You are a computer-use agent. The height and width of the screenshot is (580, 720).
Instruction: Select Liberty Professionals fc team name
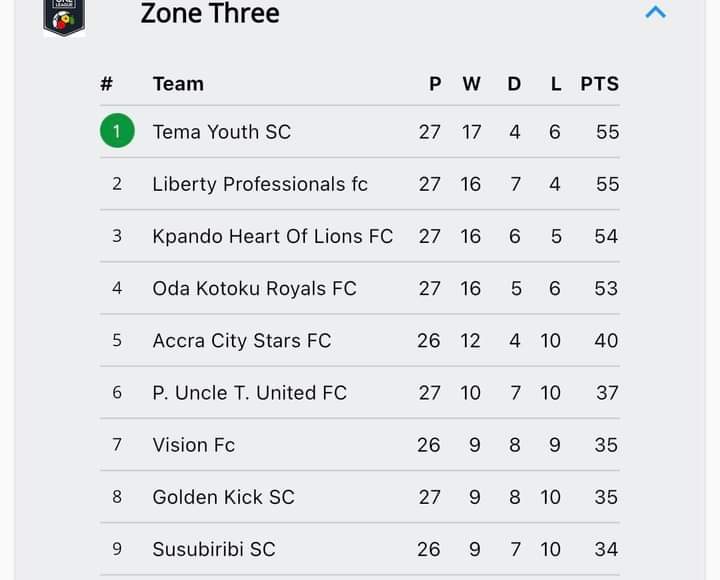[260, 184]
